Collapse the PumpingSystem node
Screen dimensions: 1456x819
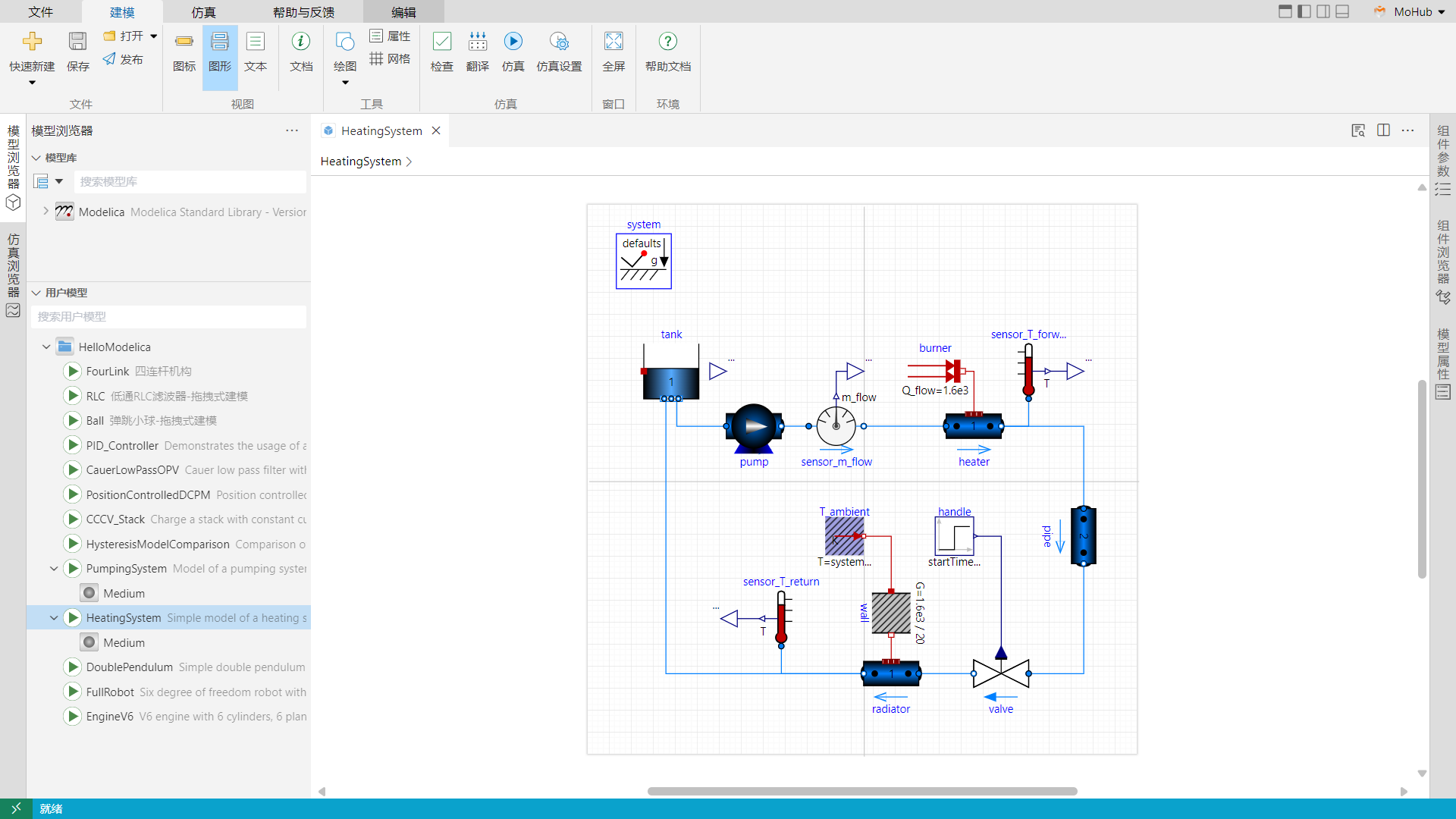(54, 569)
